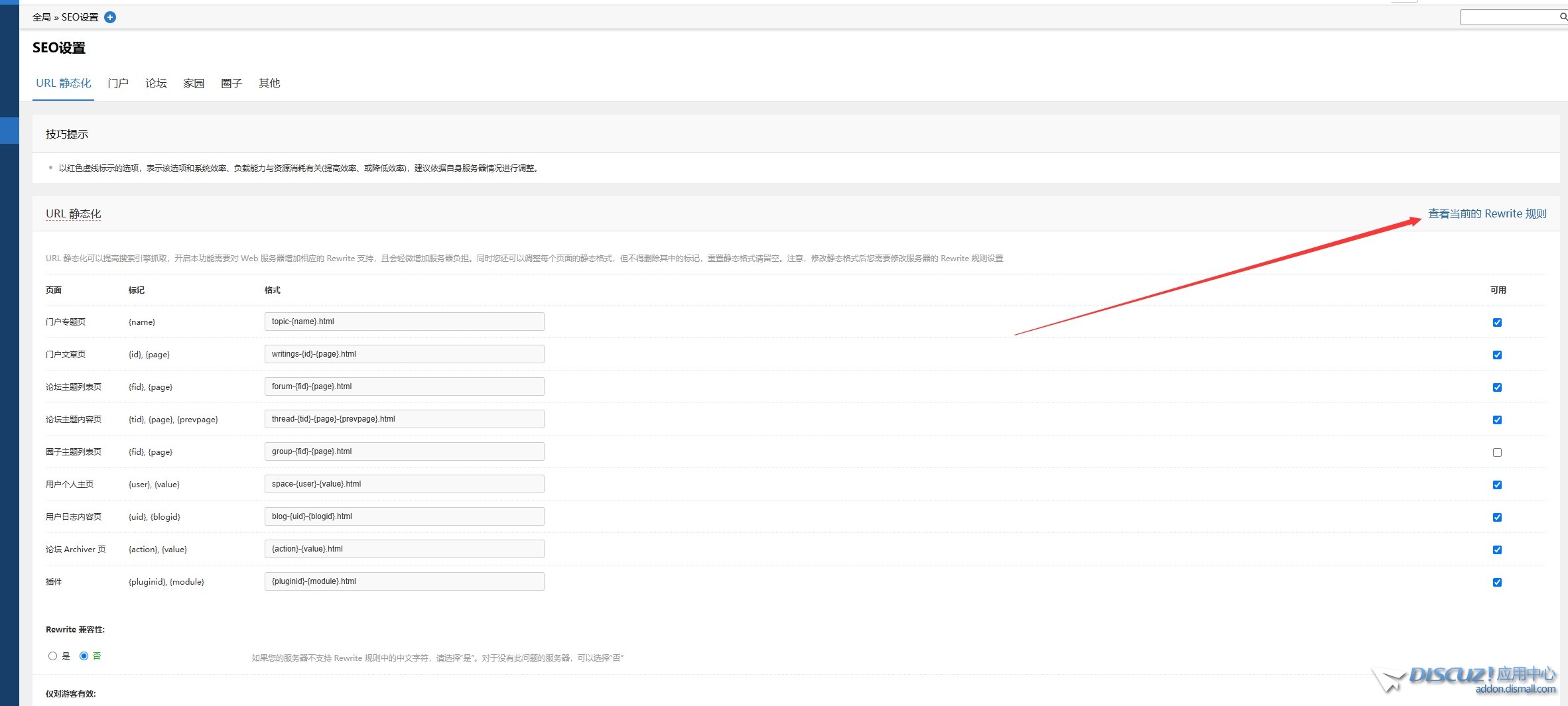Select the 圈子 tab

tap(231, 84)
